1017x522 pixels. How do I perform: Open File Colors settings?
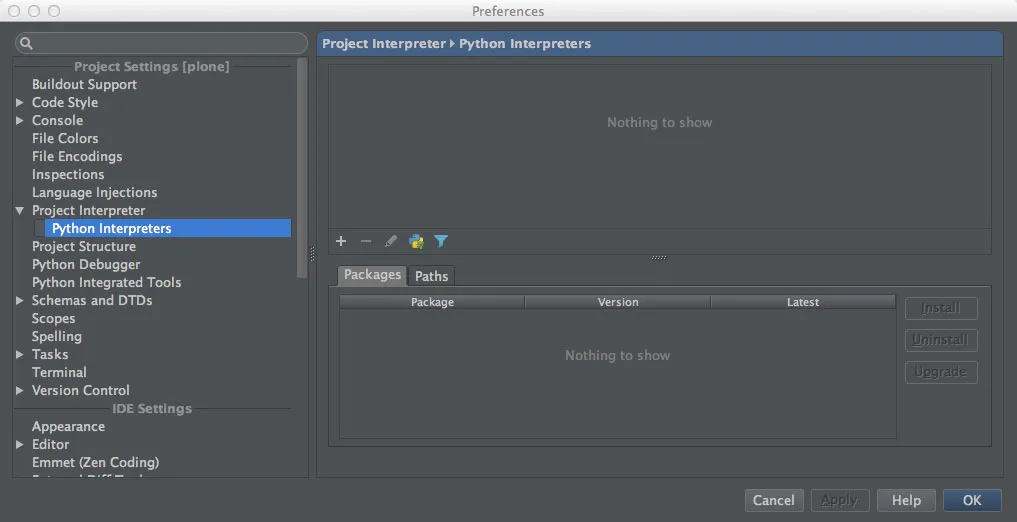65,138
